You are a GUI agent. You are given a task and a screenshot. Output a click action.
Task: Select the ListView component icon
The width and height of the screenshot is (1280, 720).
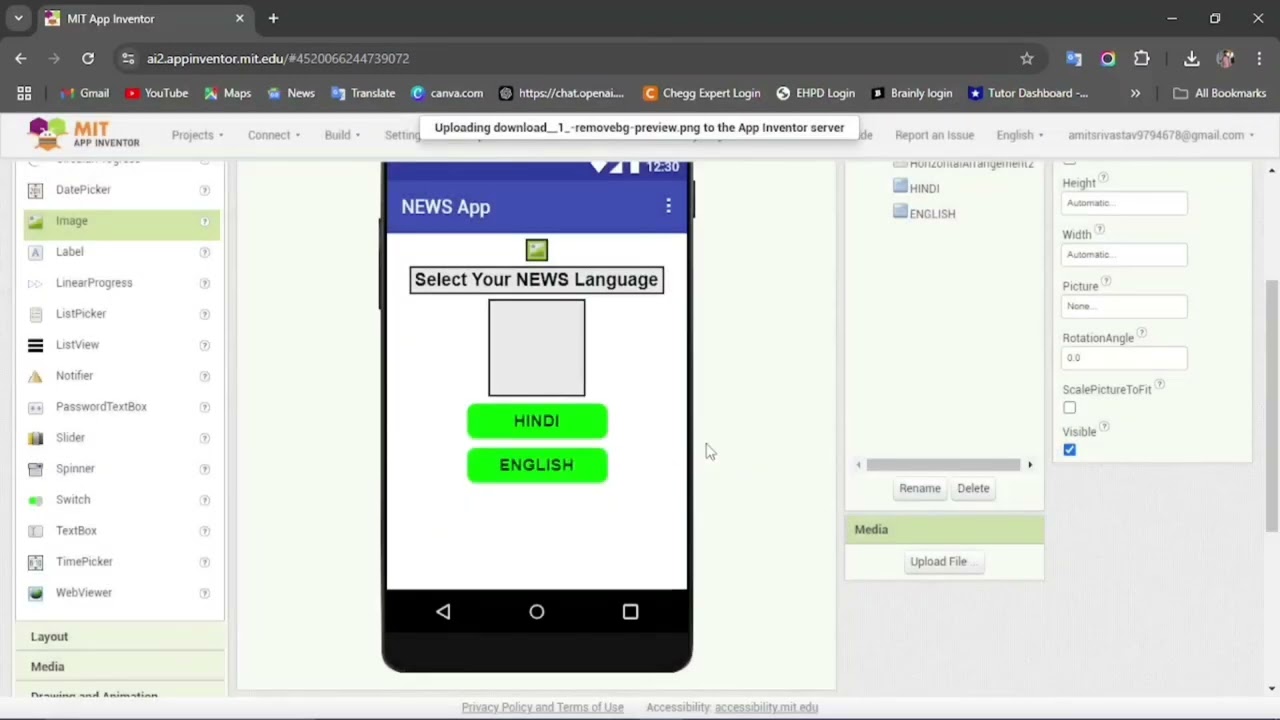(36, 345)
